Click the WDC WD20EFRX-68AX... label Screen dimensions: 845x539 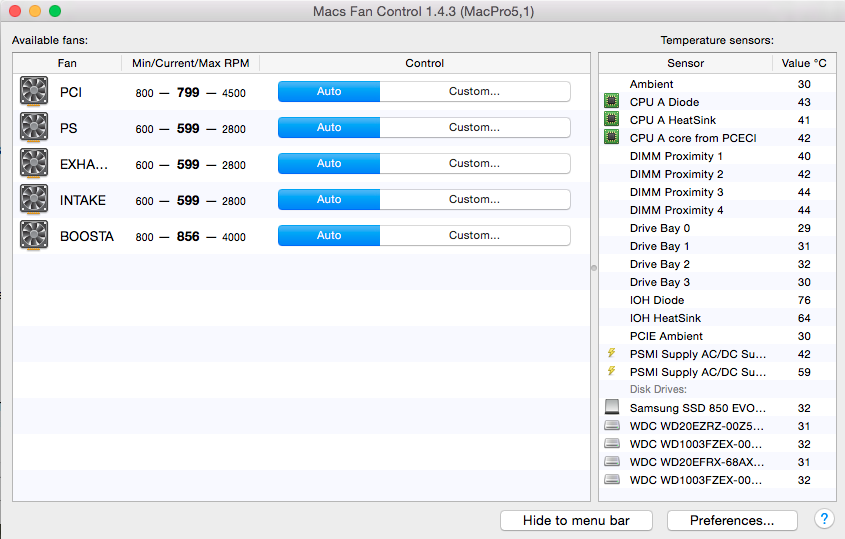[697, 462]
